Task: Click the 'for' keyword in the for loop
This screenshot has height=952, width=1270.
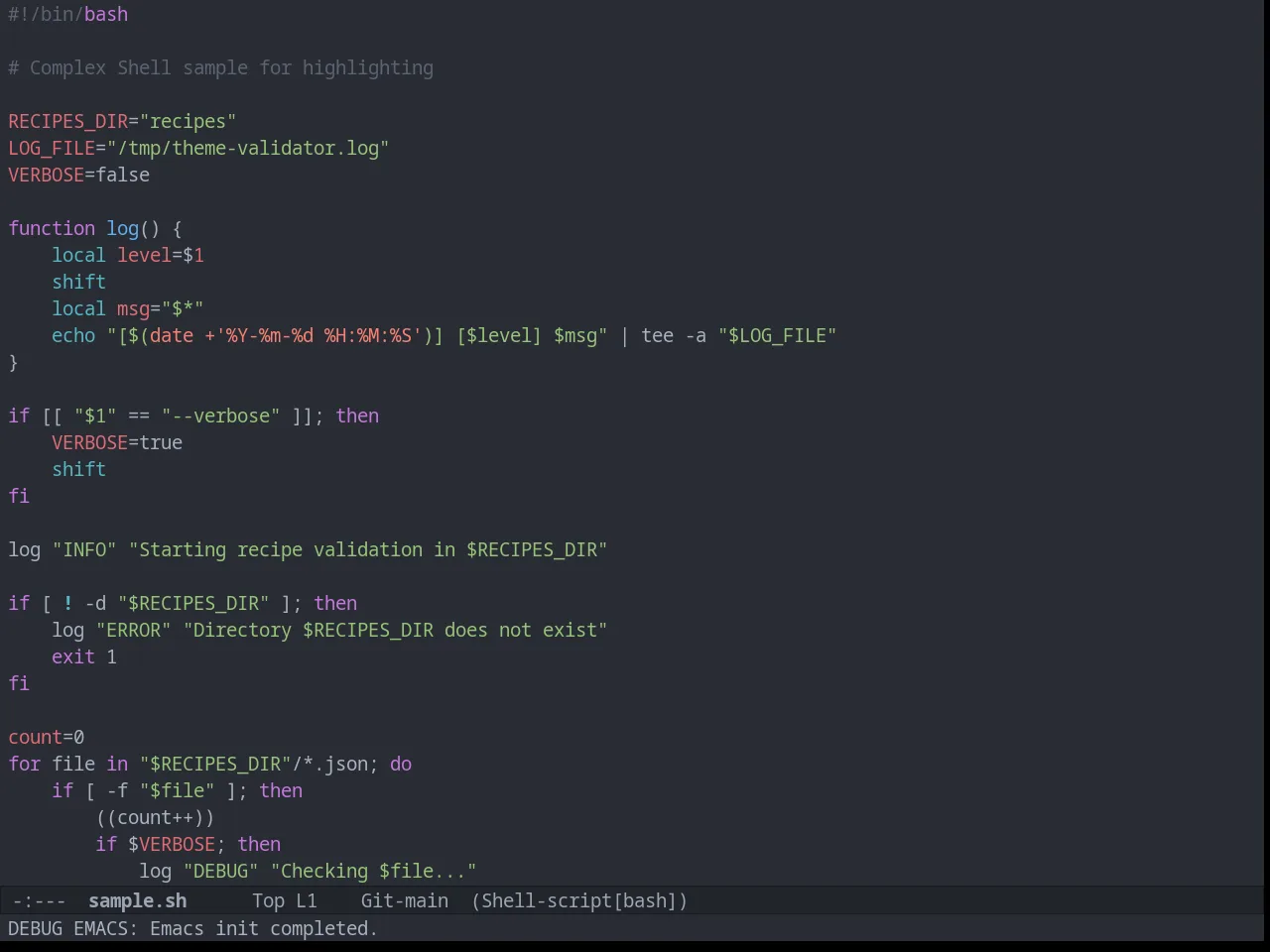Action: point(24,764)
